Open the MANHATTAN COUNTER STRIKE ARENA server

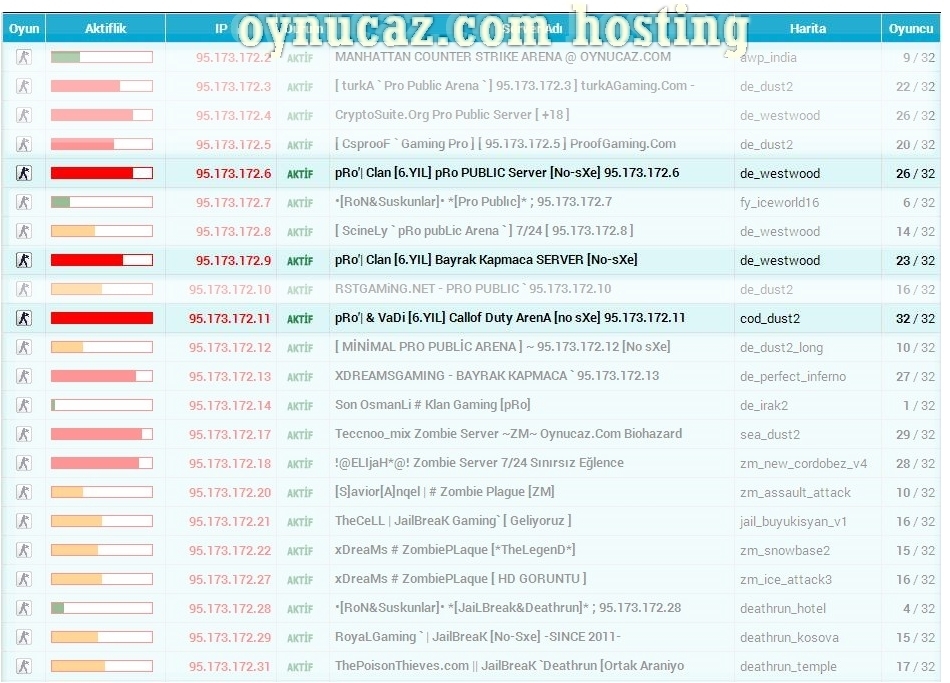click(x=503, y=57)
